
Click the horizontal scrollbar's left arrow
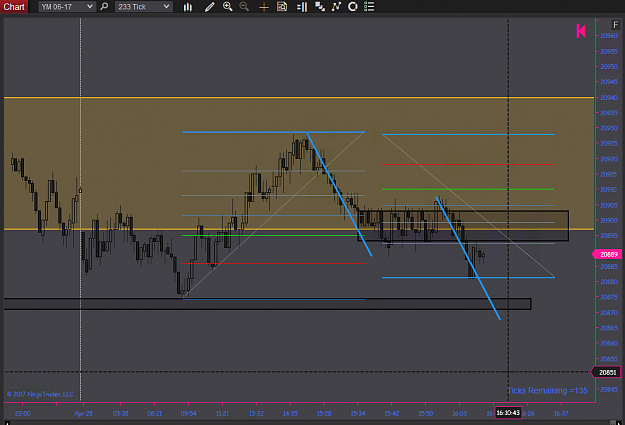coord(7,423)
